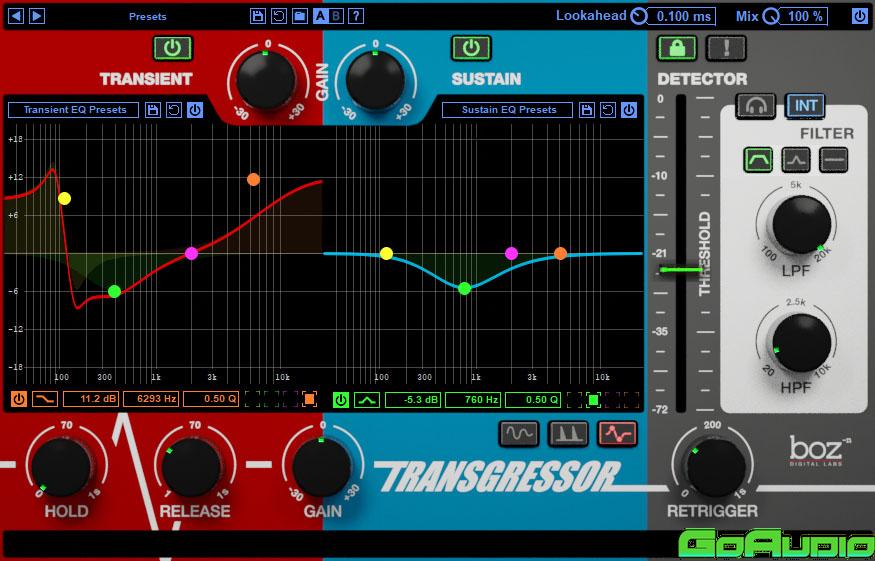Click the Lookahead 0.100 ms value field
Viewport: 875px width, 561px height.
click(x=681, y=17)
